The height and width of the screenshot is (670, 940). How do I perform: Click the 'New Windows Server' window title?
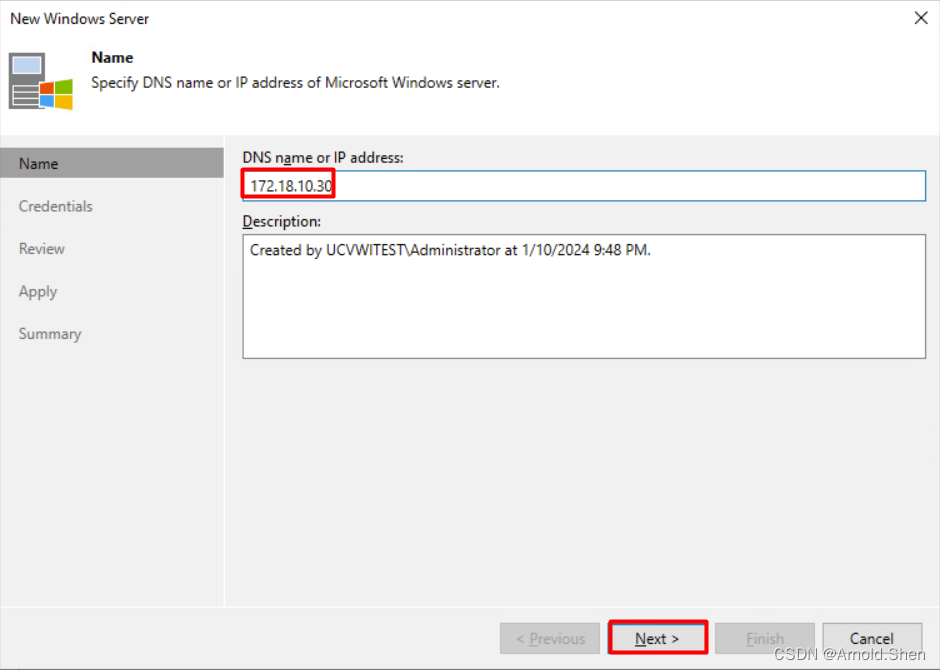coord(79,19)
